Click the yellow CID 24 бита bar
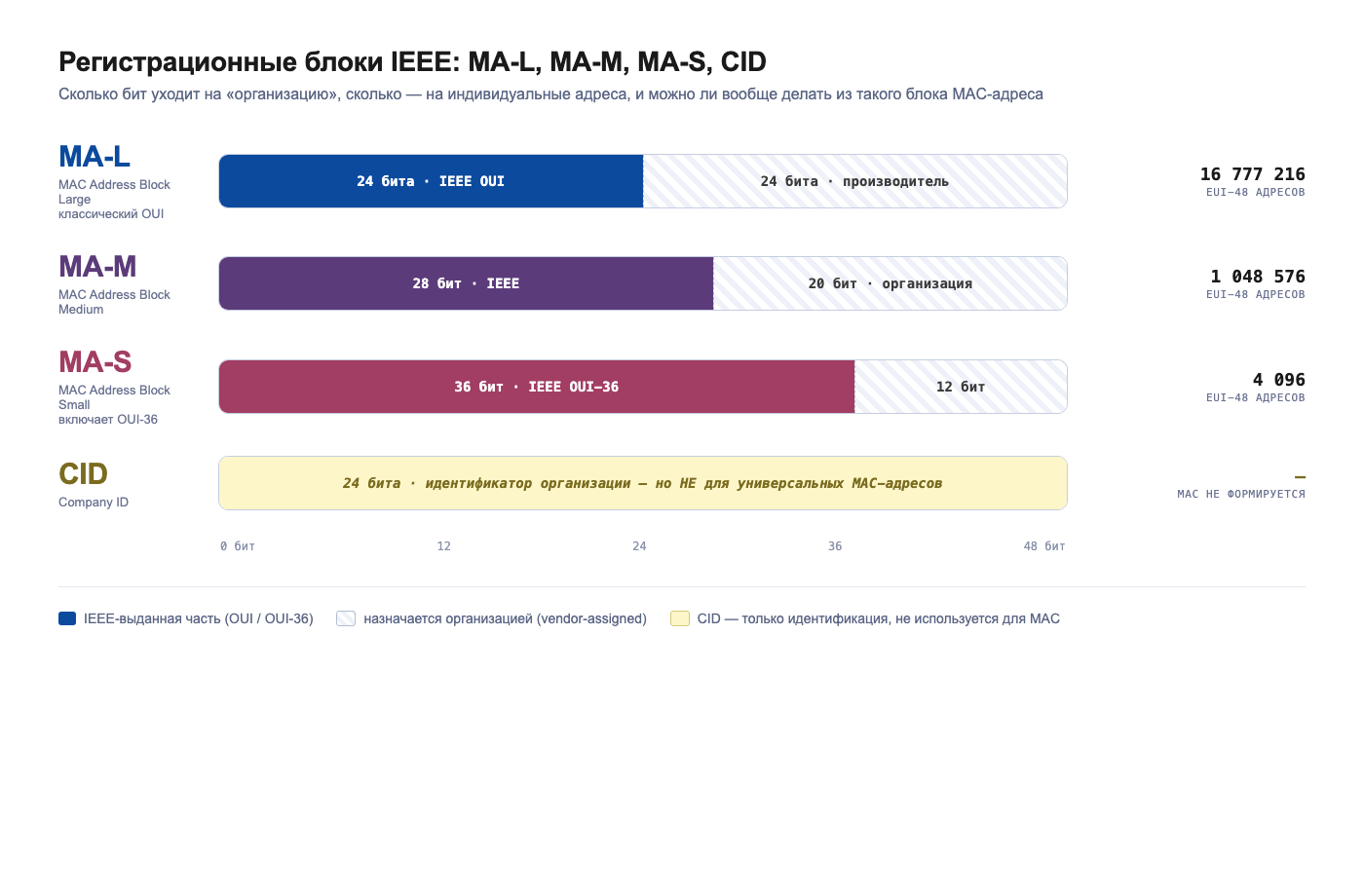 (643, 483)
